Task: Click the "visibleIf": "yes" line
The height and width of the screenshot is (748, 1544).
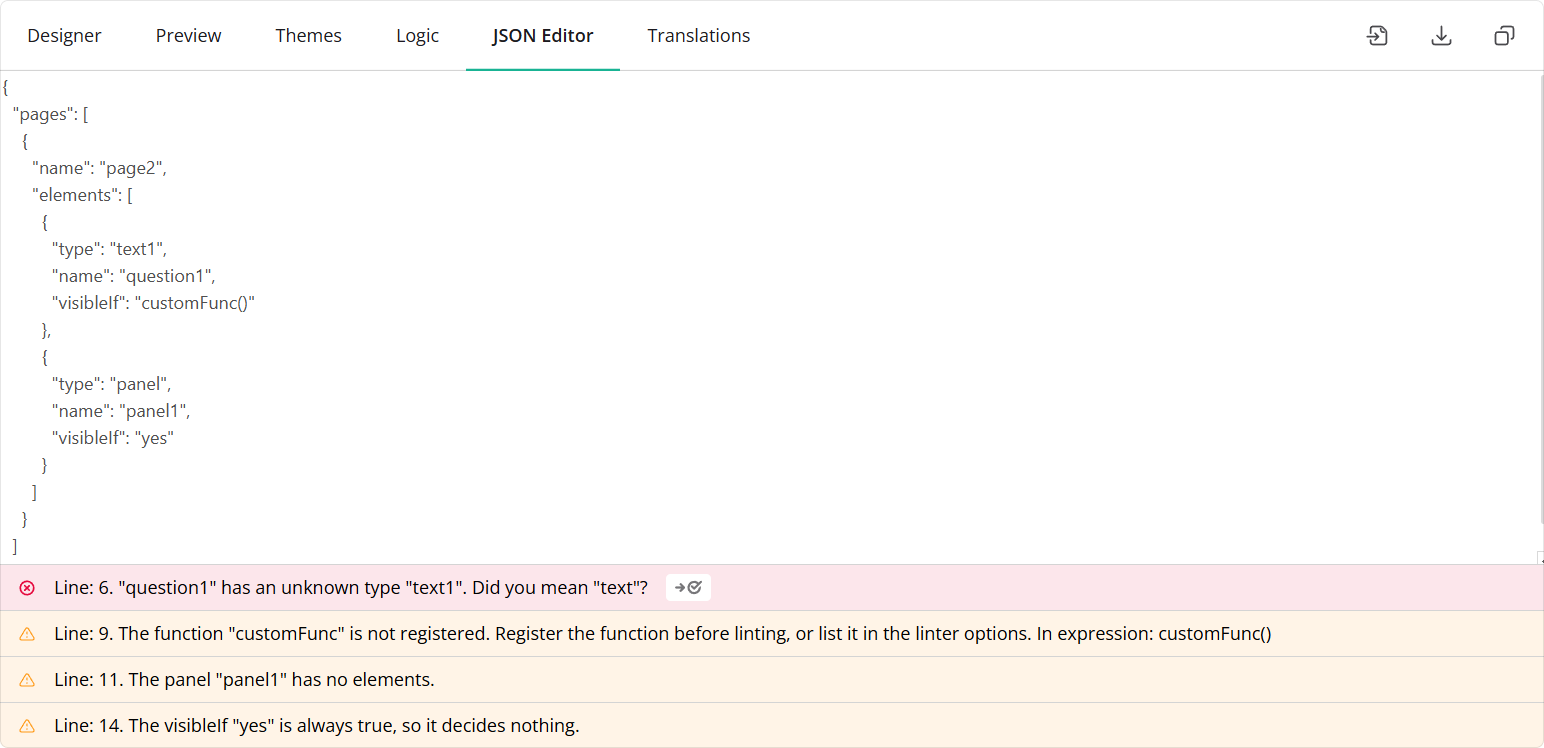Action: pos(113,438)
